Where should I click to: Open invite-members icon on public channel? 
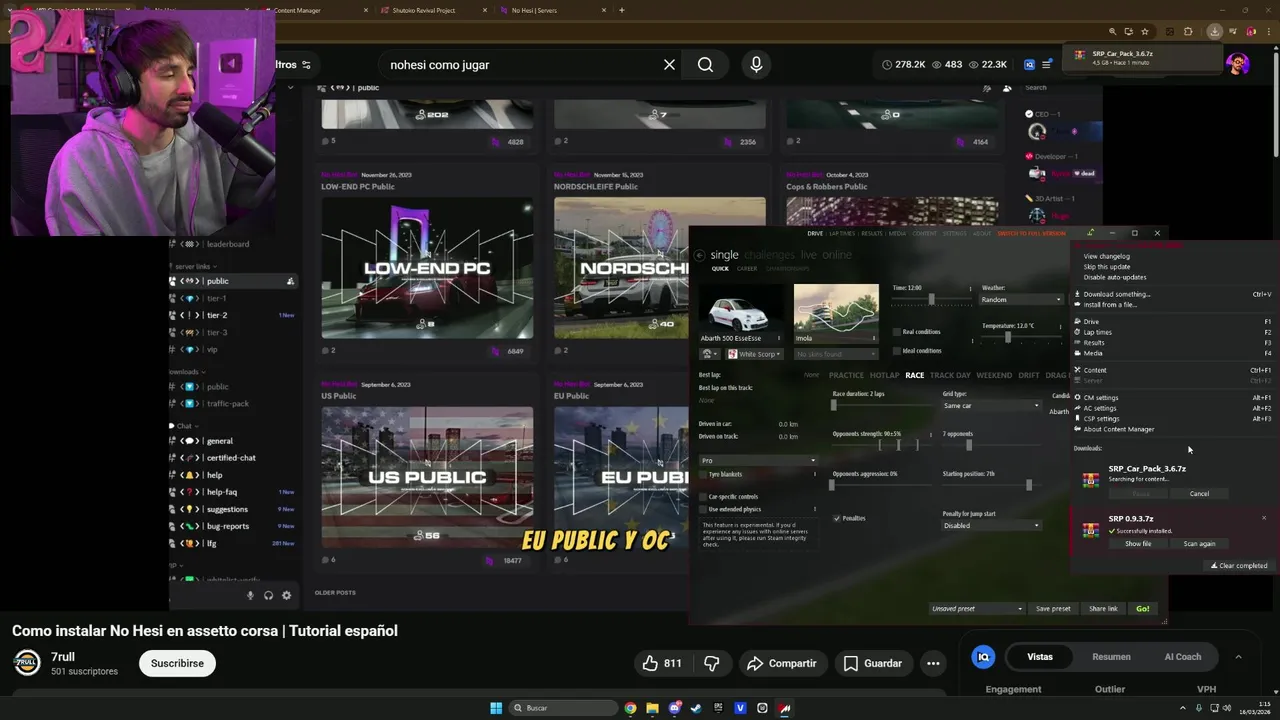pos(290,281)
